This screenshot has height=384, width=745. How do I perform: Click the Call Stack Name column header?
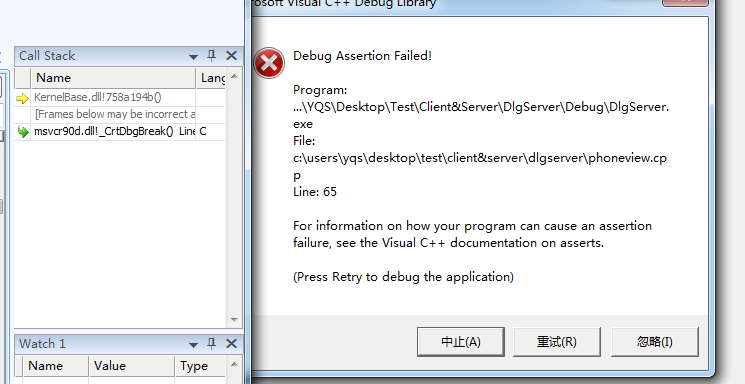point(114,78)
